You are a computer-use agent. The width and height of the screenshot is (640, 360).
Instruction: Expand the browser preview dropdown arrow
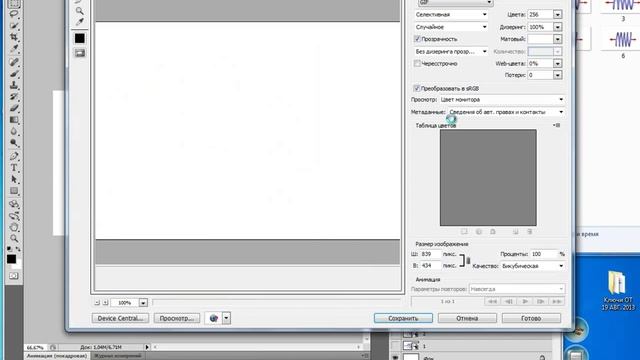tap(227, 318)
